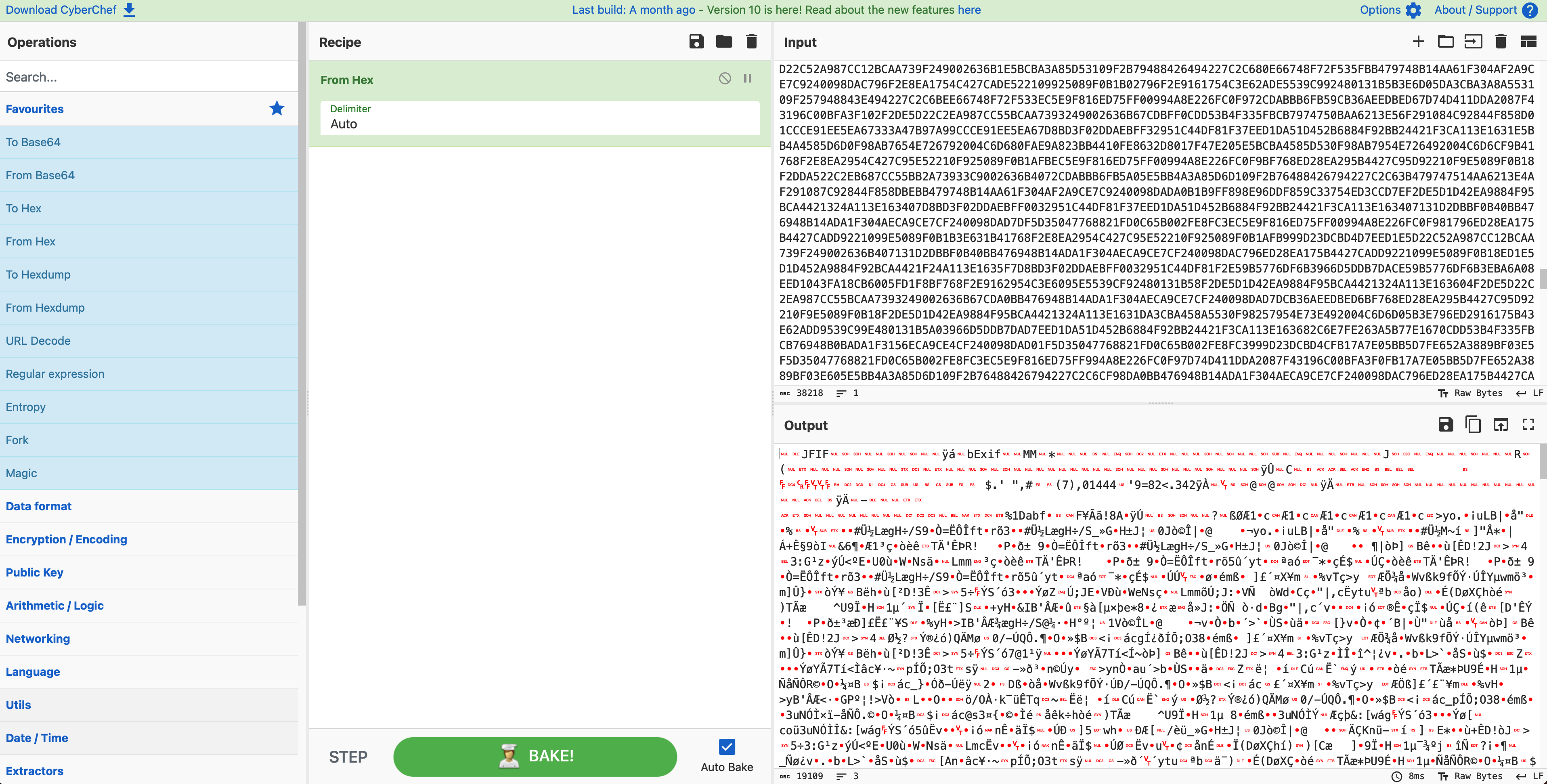The height and width of the screenshot is (784, 1547).
Task: Collapse the Favourites category
Action: click(x=149, y=109)
